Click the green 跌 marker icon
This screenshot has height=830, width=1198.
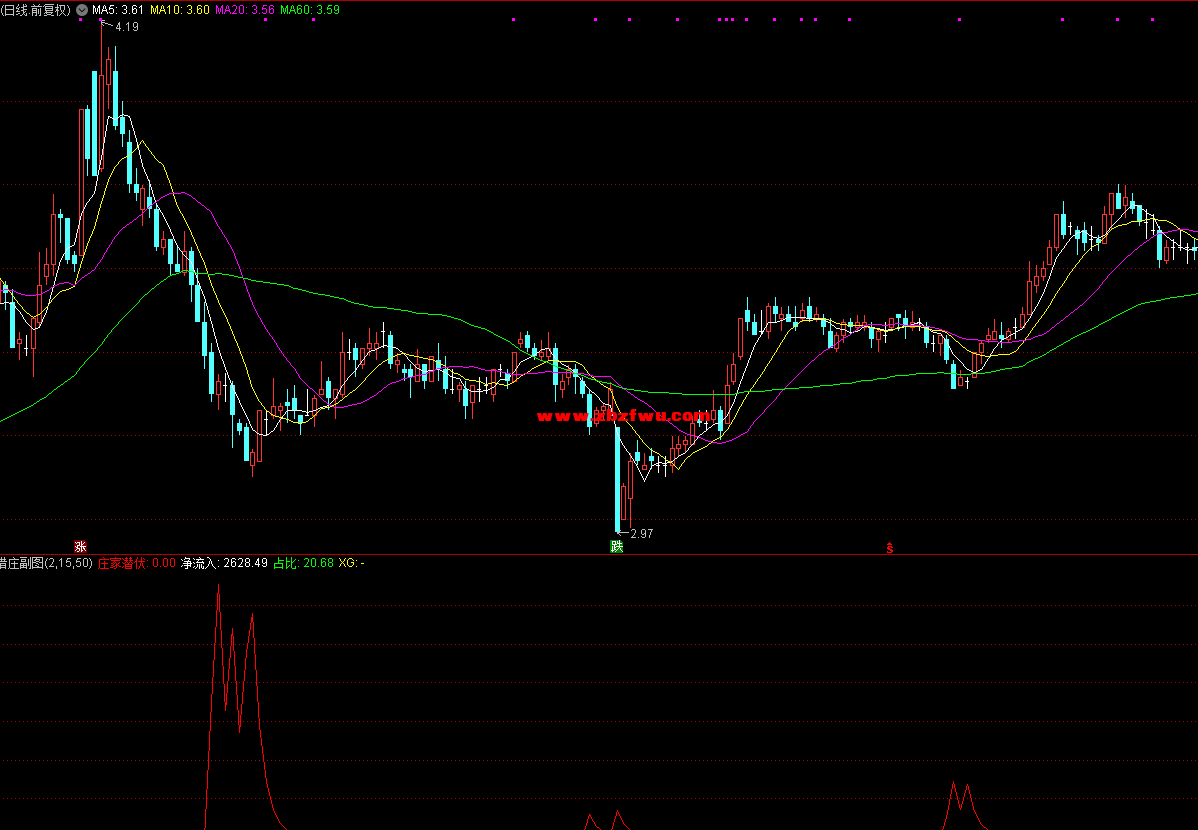click(617, 546)
